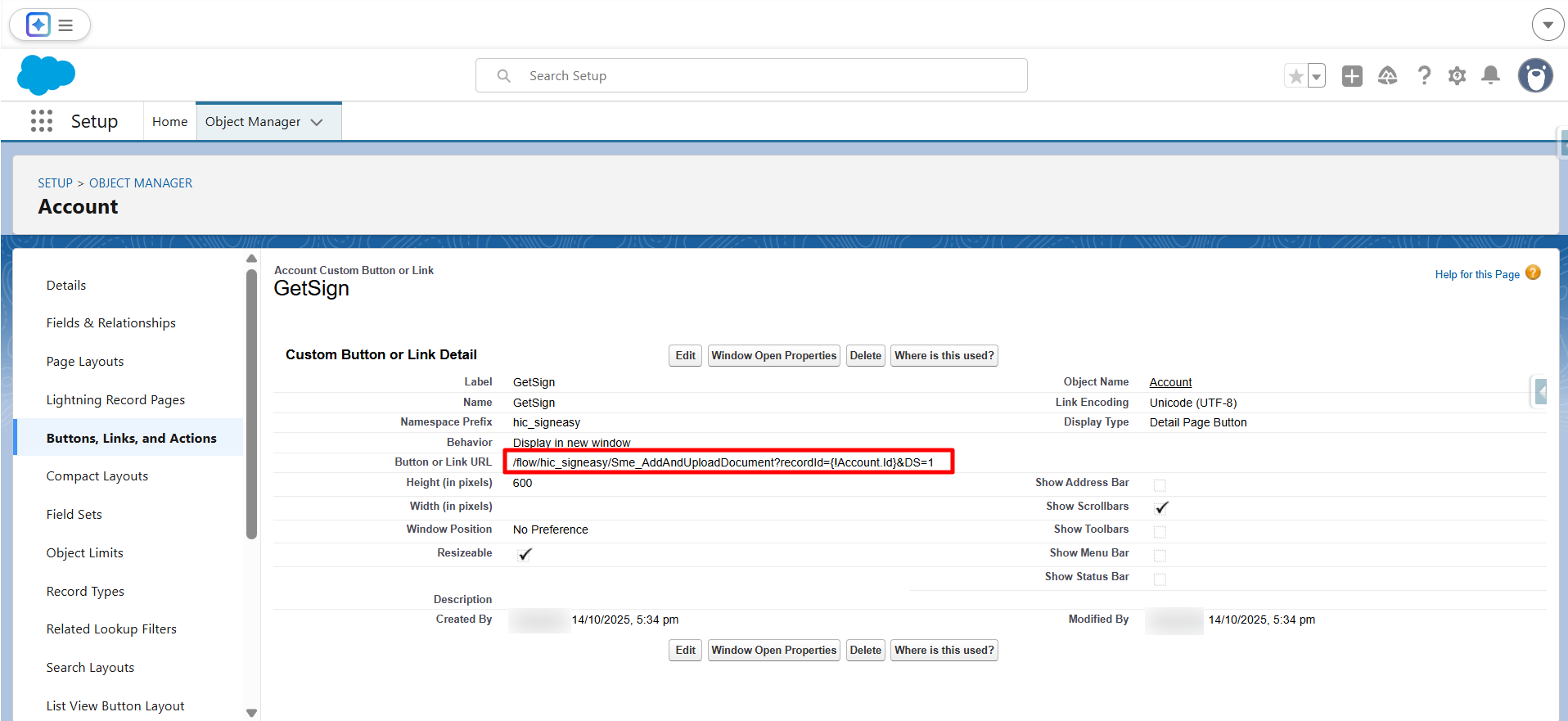Select the Button or Link URL value text
1568x721 pixels.
click(723, 462)
